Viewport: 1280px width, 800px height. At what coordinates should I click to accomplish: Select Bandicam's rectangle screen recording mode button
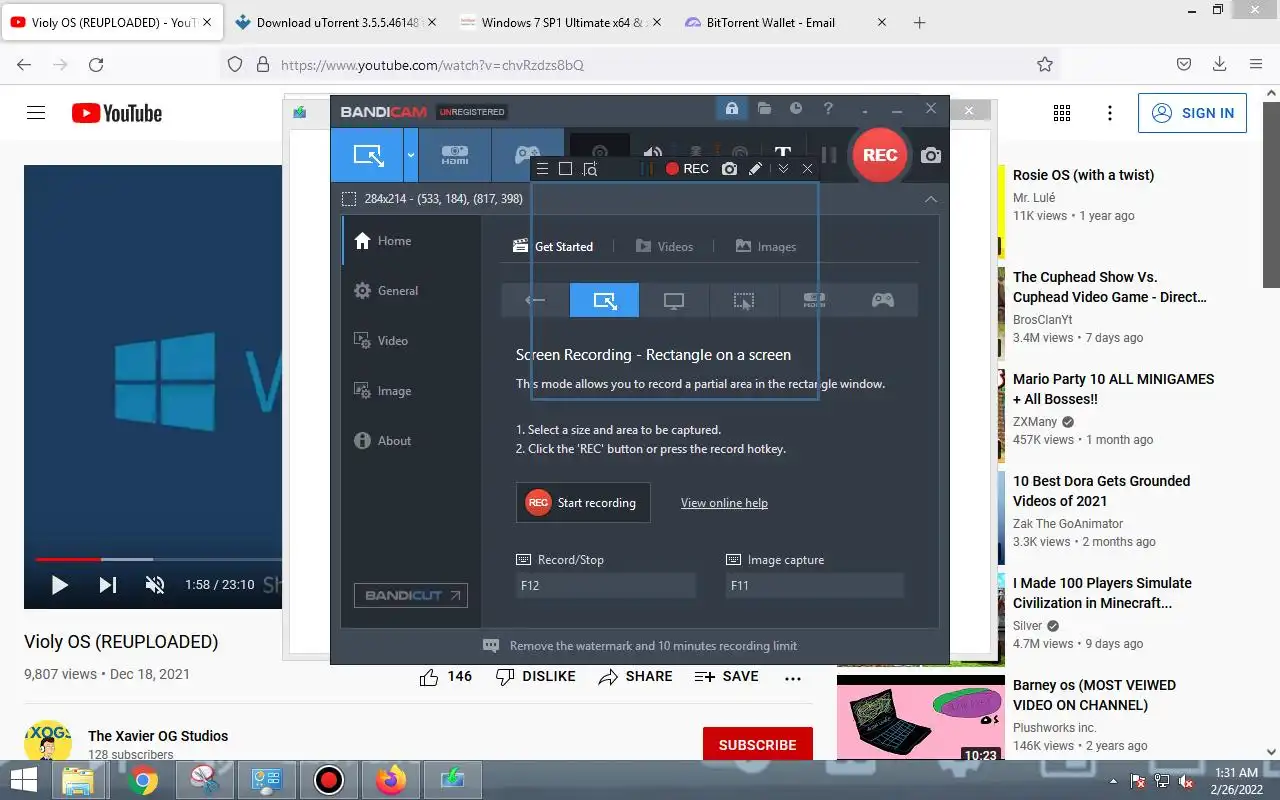pos(368,155)
